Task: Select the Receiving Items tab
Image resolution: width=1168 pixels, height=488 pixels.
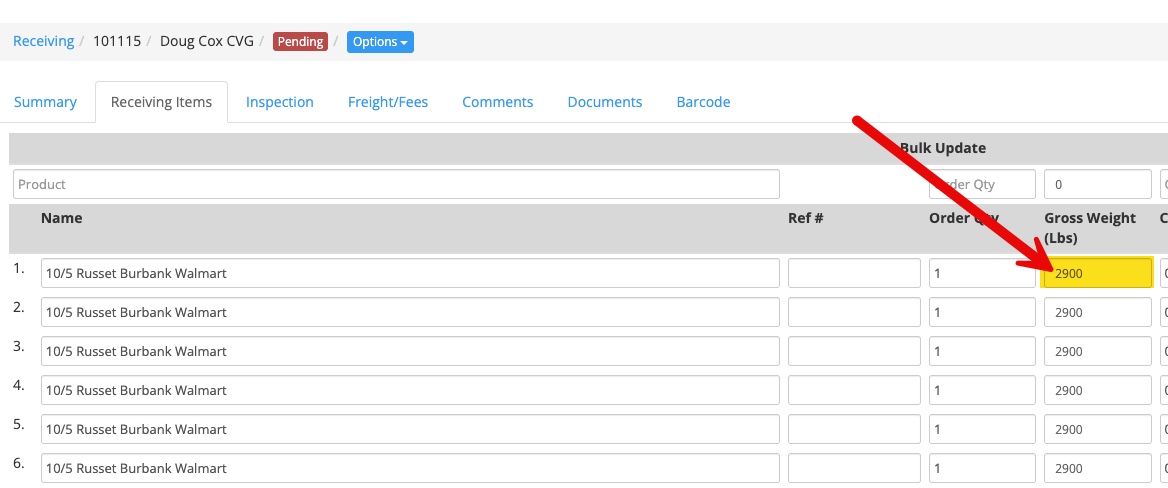Action: click(x=161, y=102)
